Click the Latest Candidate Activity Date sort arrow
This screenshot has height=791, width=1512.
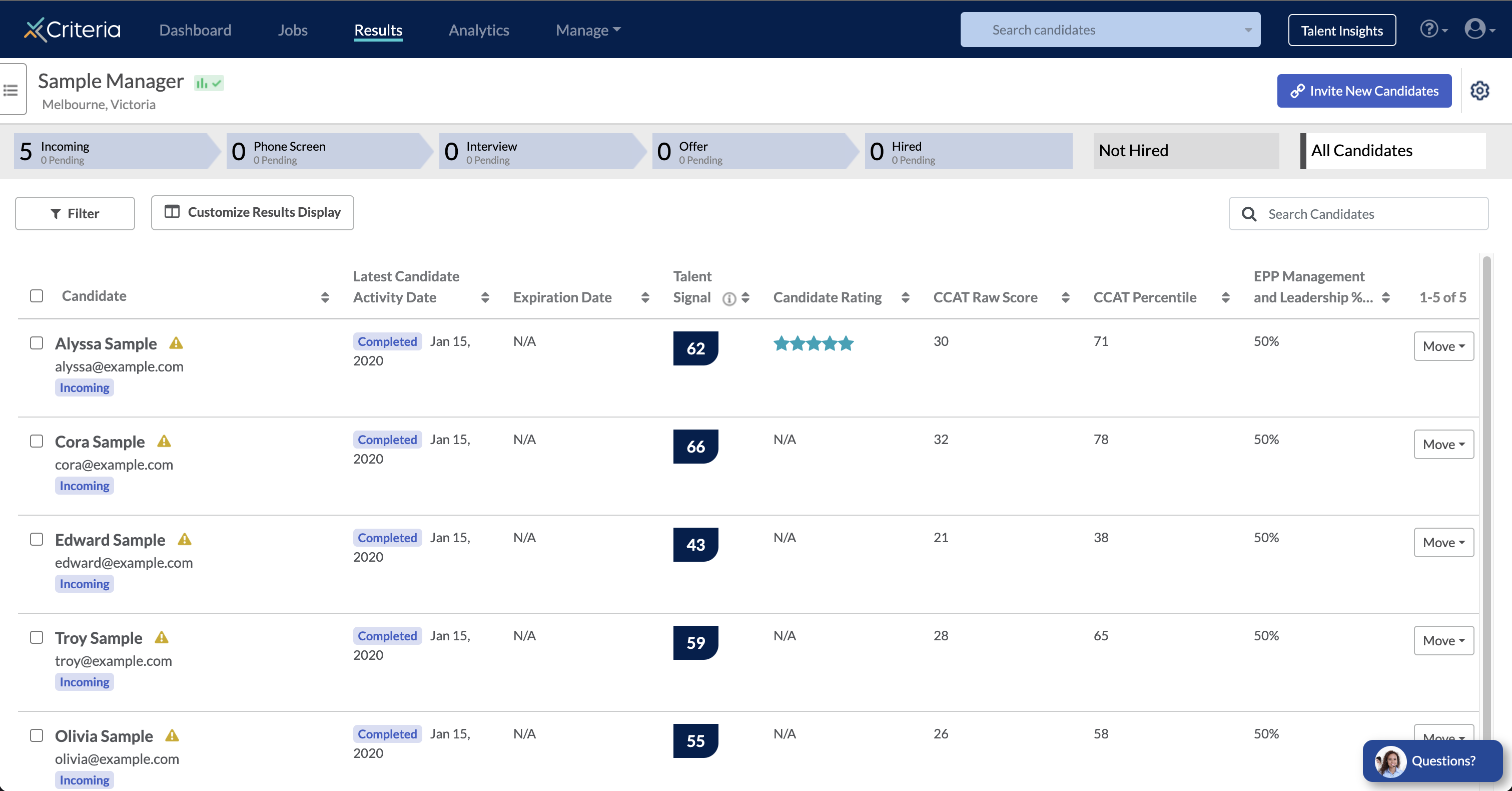tap(487, 296)
